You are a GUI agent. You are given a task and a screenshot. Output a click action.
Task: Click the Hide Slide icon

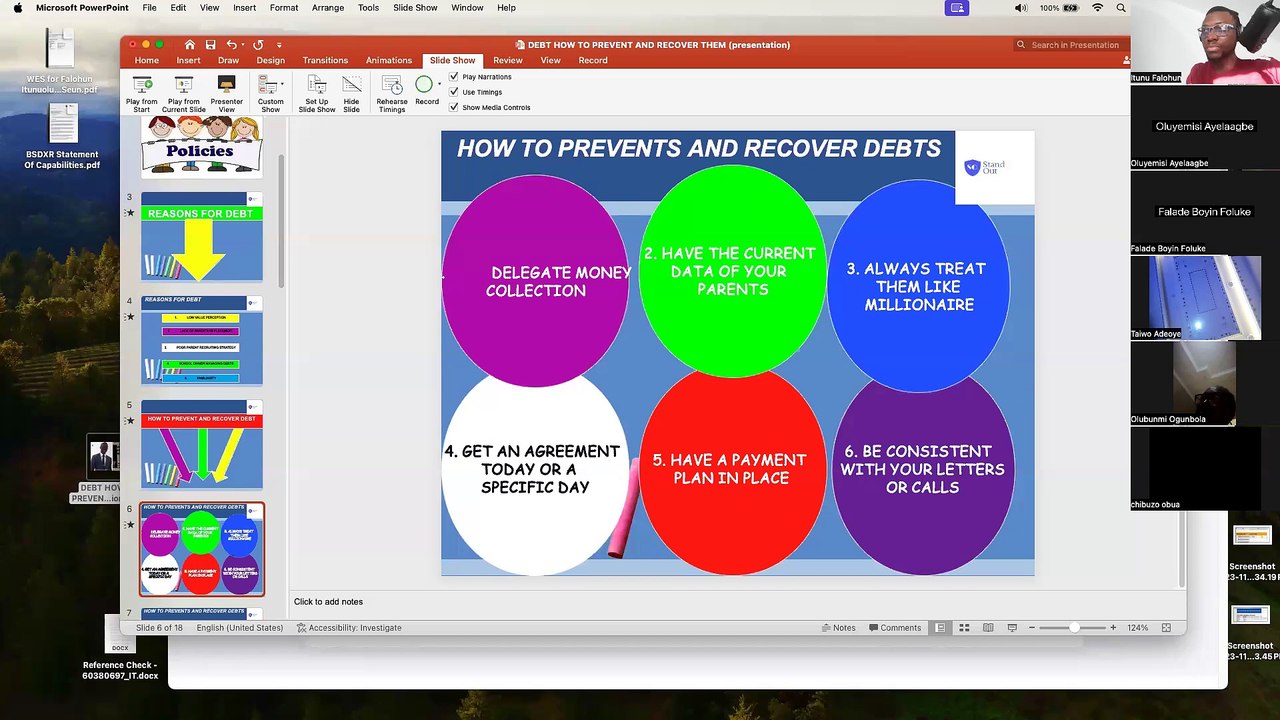click(x=351, y=86)
